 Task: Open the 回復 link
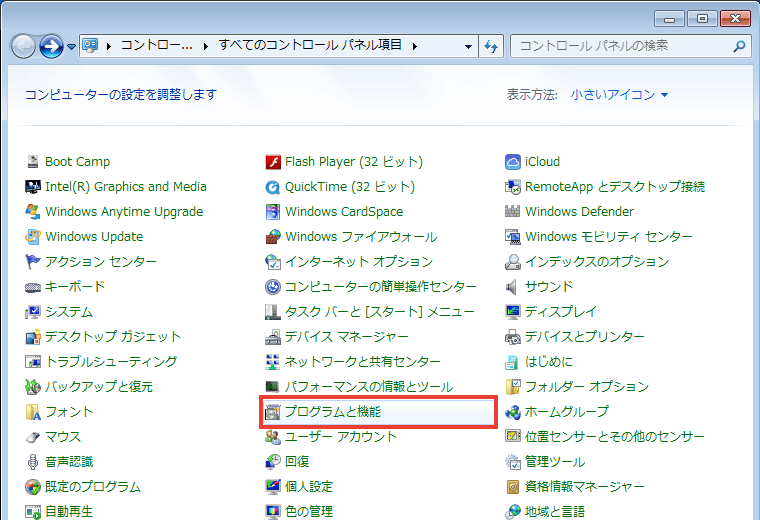pos(297,462)
